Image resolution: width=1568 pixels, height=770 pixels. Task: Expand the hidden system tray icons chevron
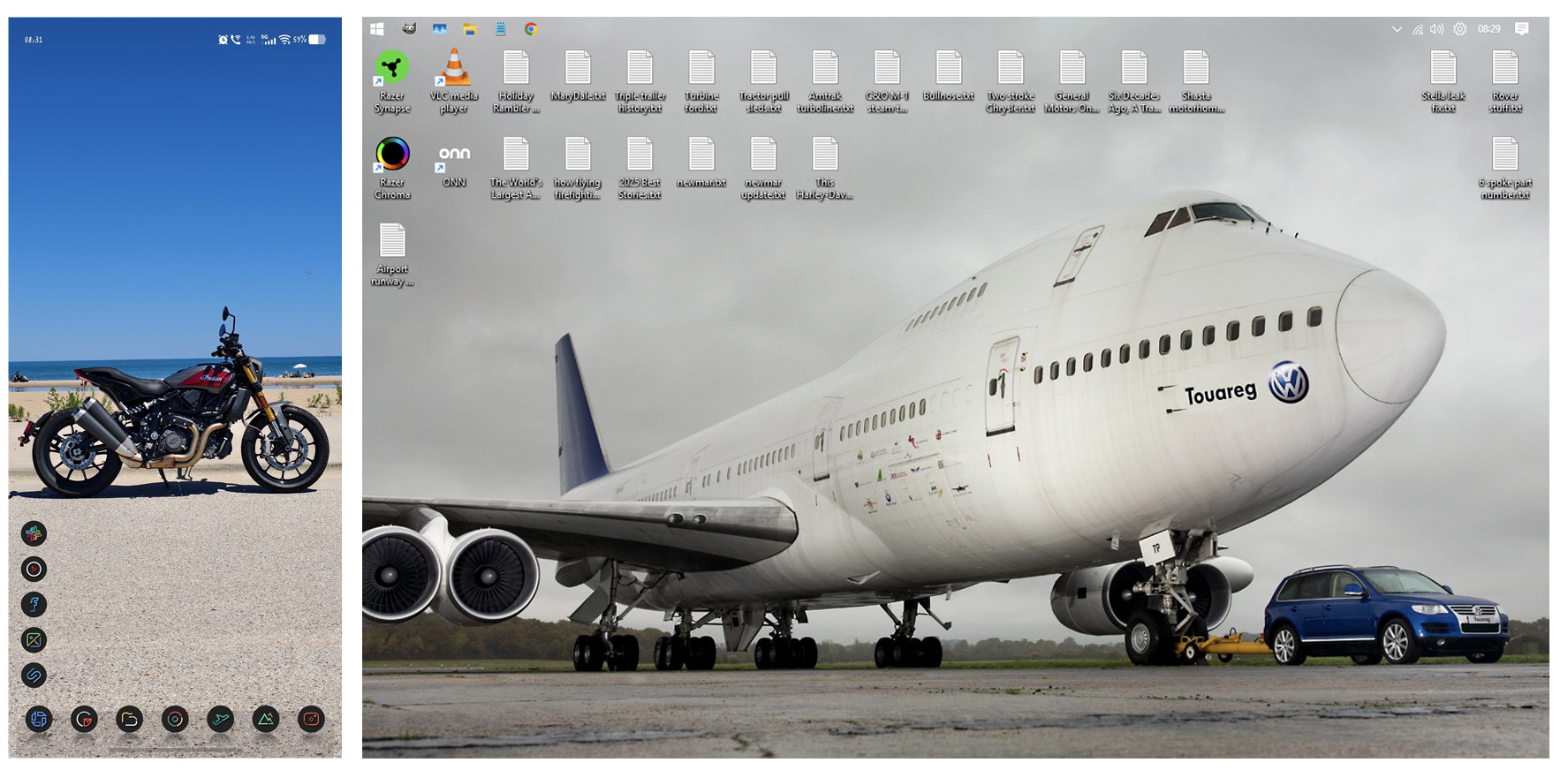1397,29
